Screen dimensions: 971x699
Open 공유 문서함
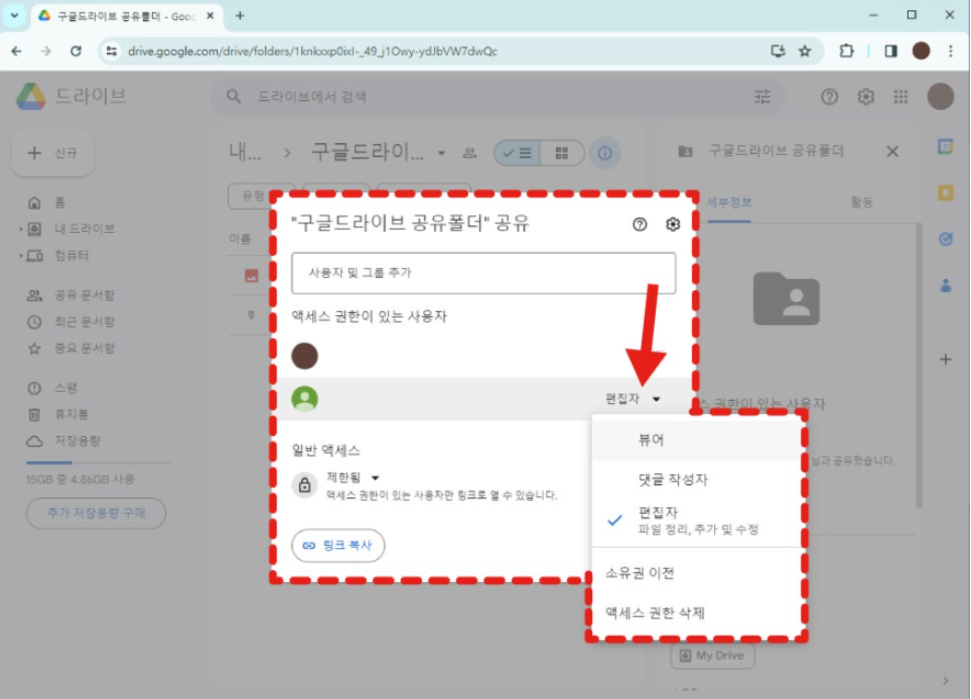(71, 295)
